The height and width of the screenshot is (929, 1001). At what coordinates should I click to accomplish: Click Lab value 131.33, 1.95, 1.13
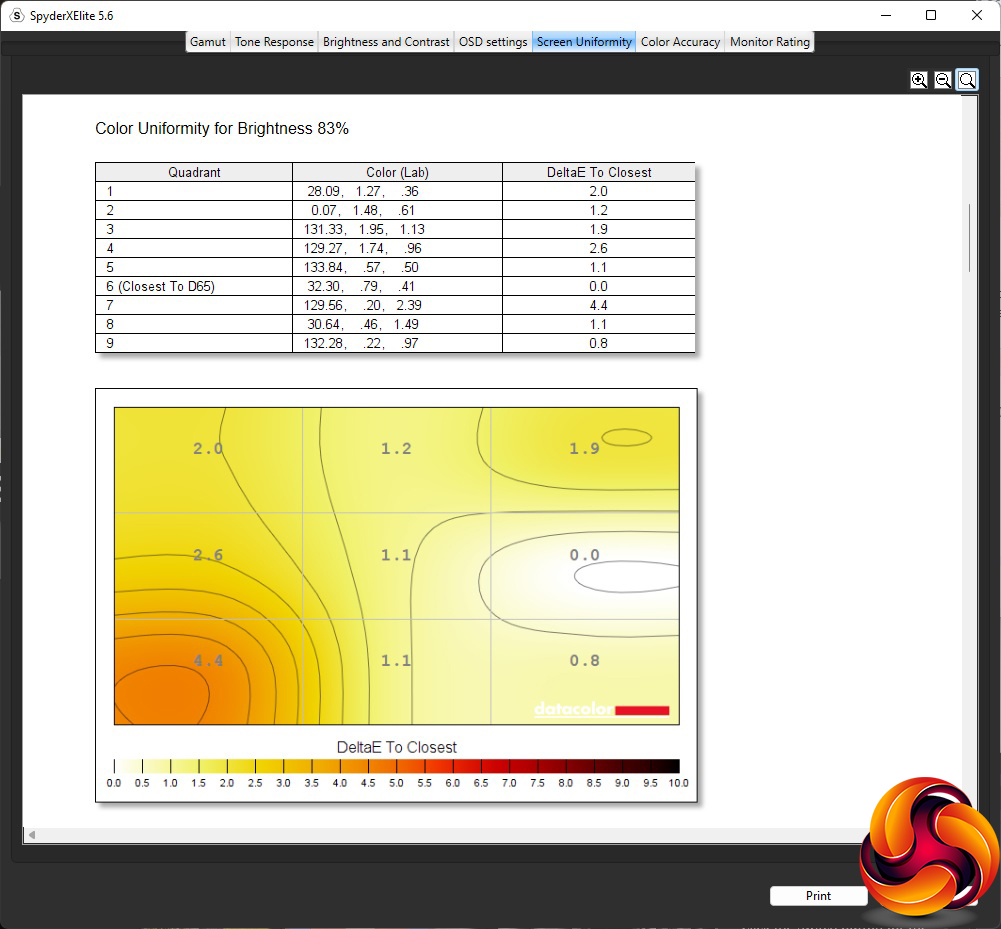pos(364,229)
